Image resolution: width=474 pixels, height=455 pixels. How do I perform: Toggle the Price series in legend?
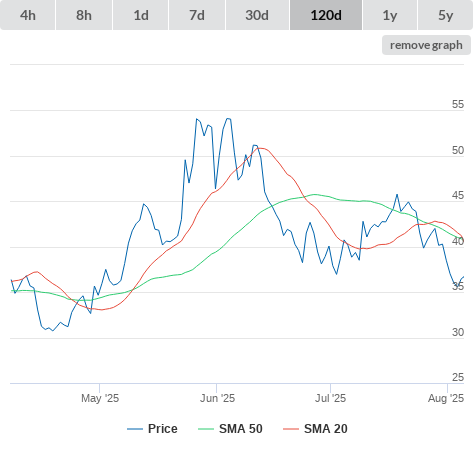(x=152, y=429)
